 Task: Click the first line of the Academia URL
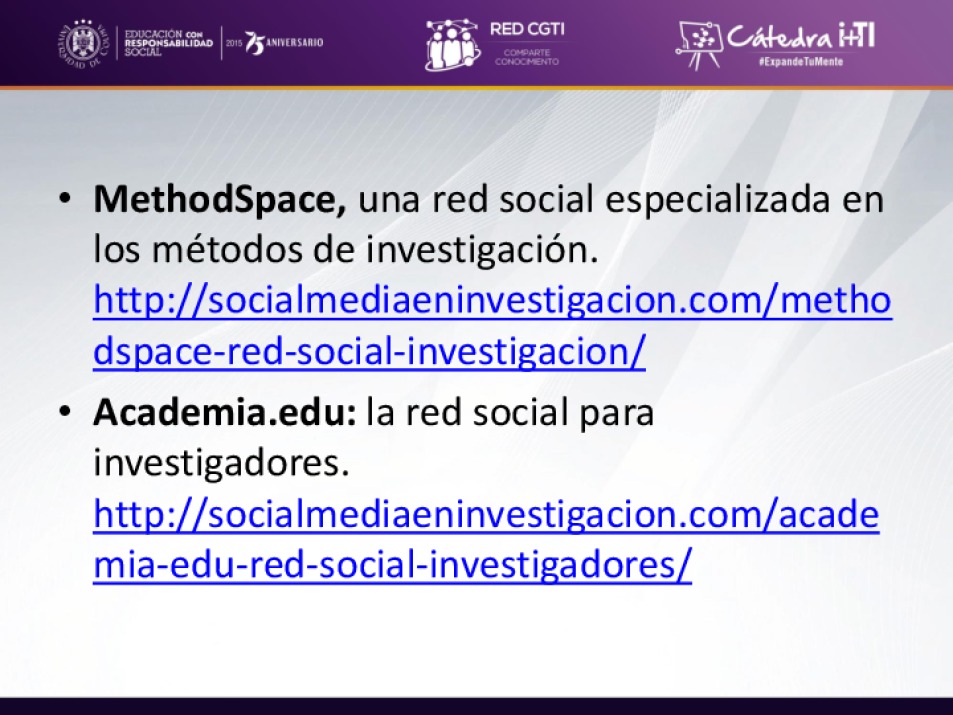coord(486,516)
